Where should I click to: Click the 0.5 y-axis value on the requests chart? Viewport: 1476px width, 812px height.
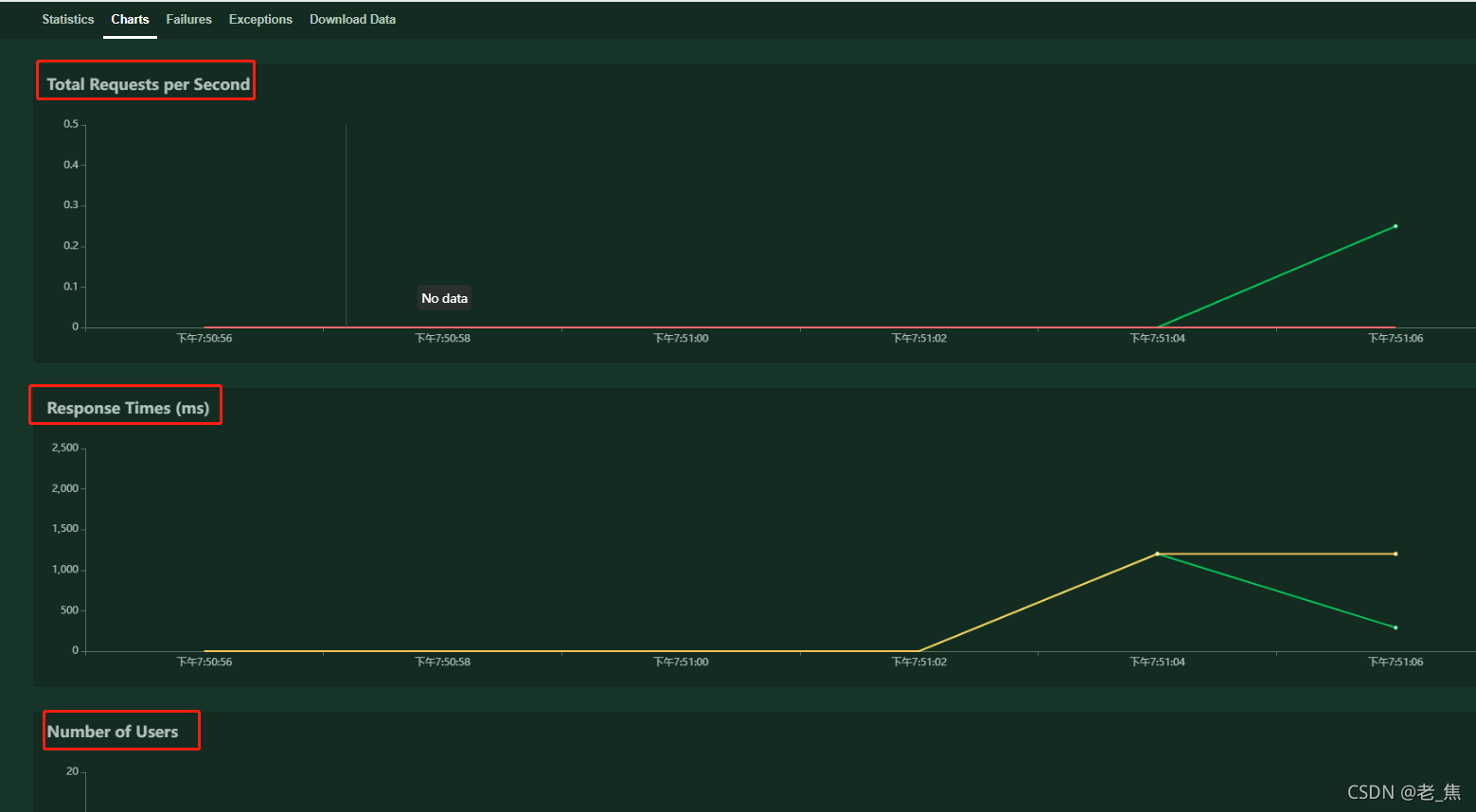(71, 124)
